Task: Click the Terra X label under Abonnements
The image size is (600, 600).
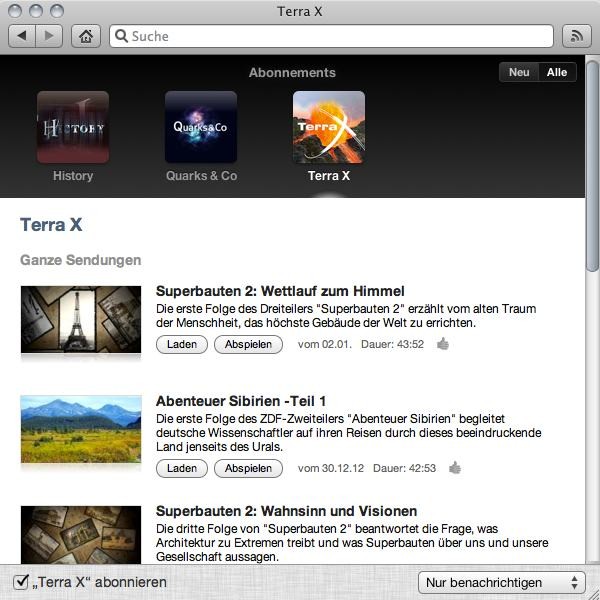Action: (x=329, y=176)
